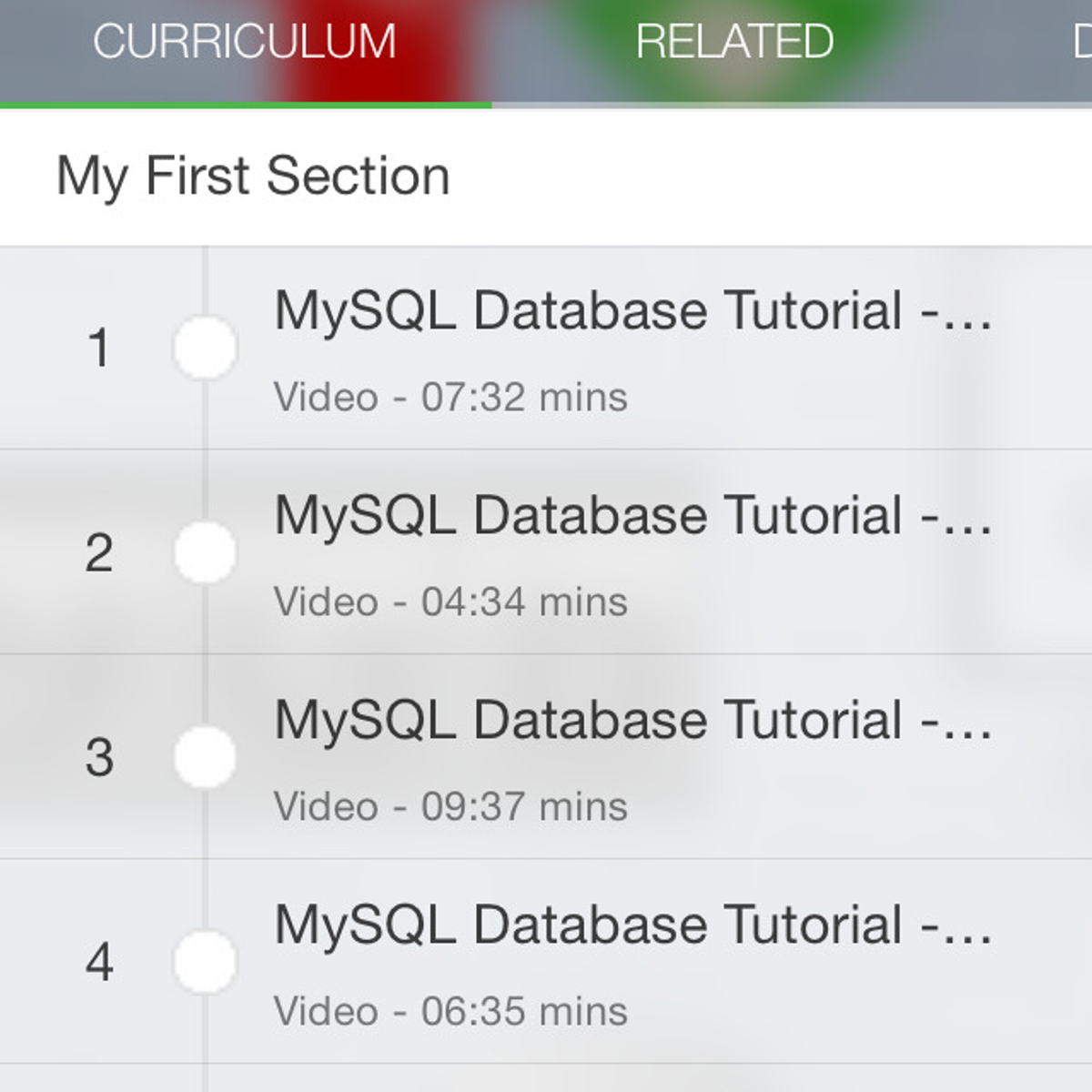
Task: Toggle the progress circle for lecture 4
Action: point(205,962)
